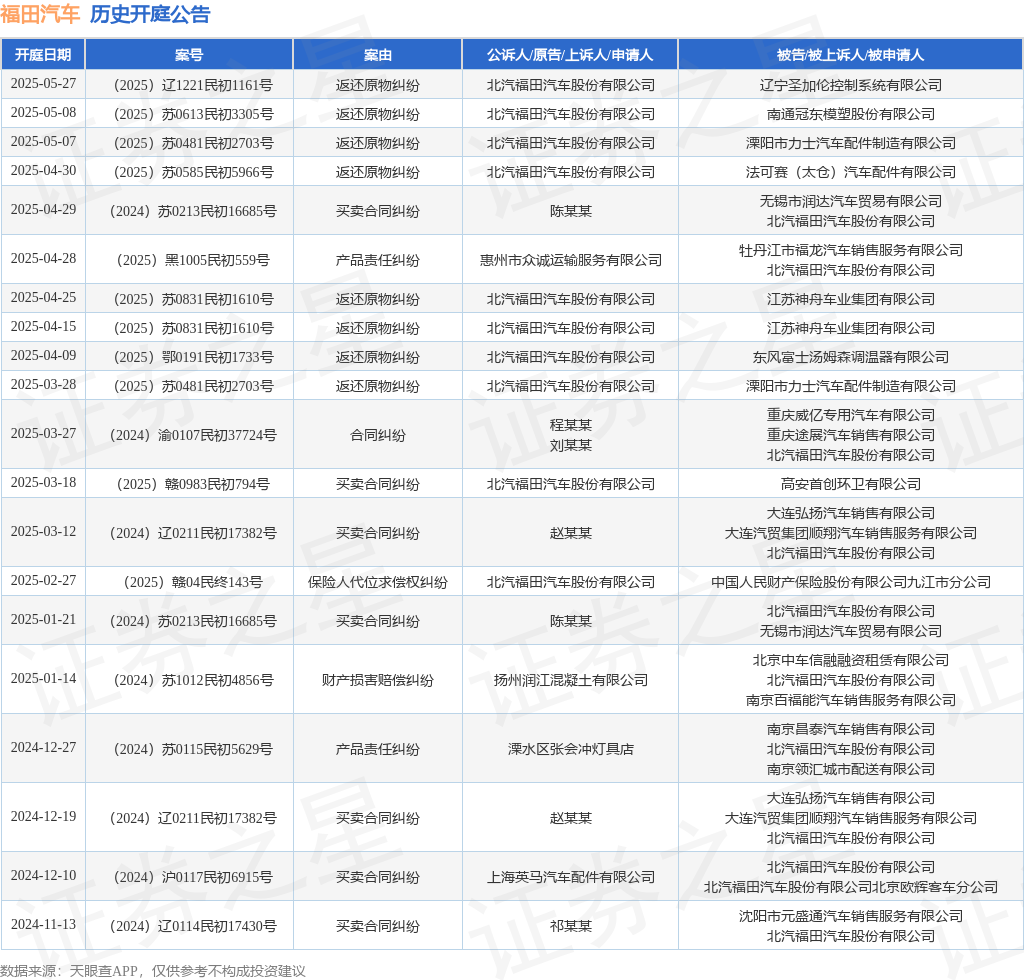1024x980 pixels.
Task: Select date cell 2025-01-21
Action: point(43,620)
